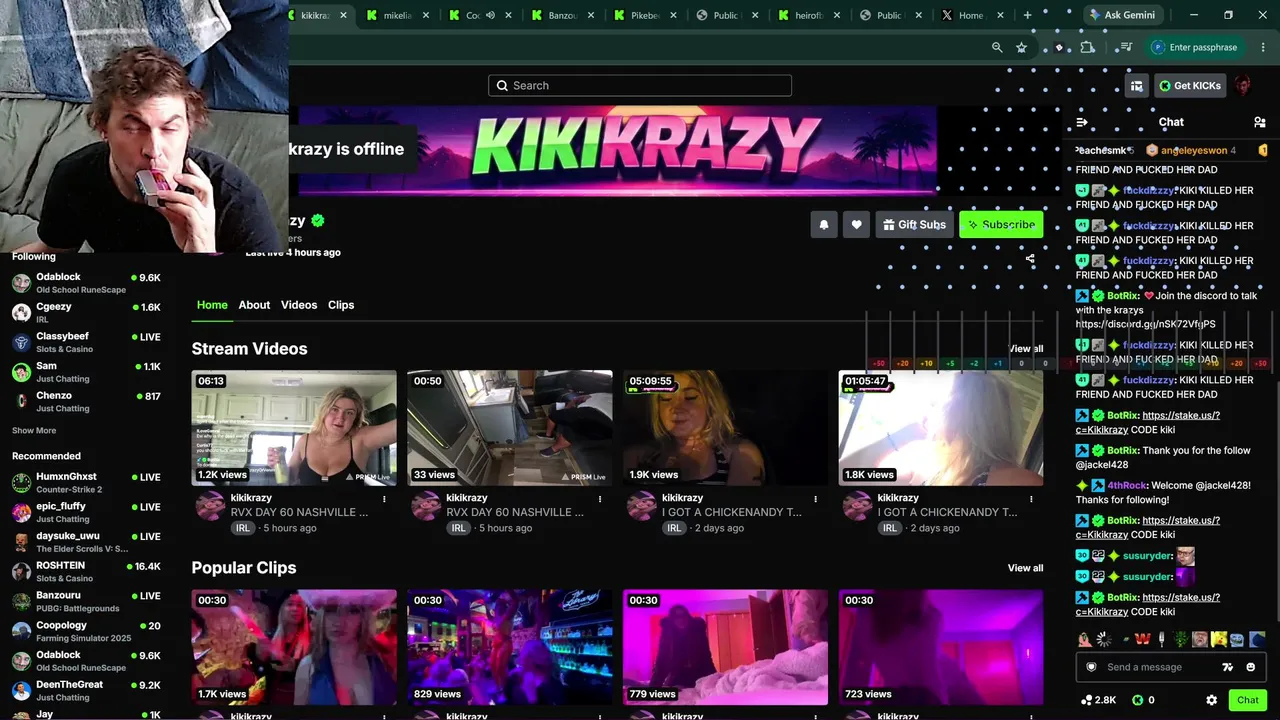
Task: Switch to the About tab
Action: (254, 305)
